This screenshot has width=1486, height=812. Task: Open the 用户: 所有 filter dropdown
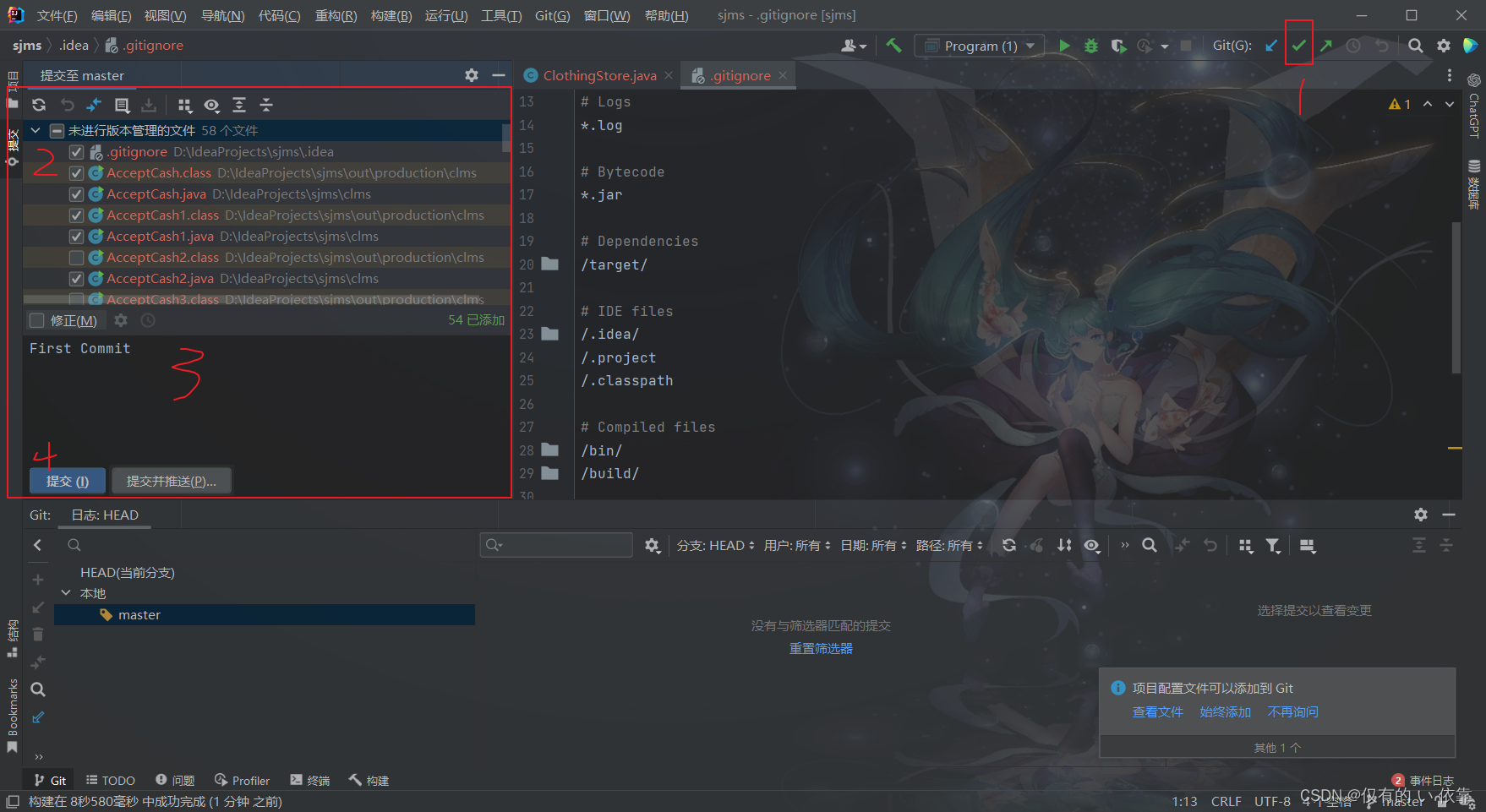point(797,546)
